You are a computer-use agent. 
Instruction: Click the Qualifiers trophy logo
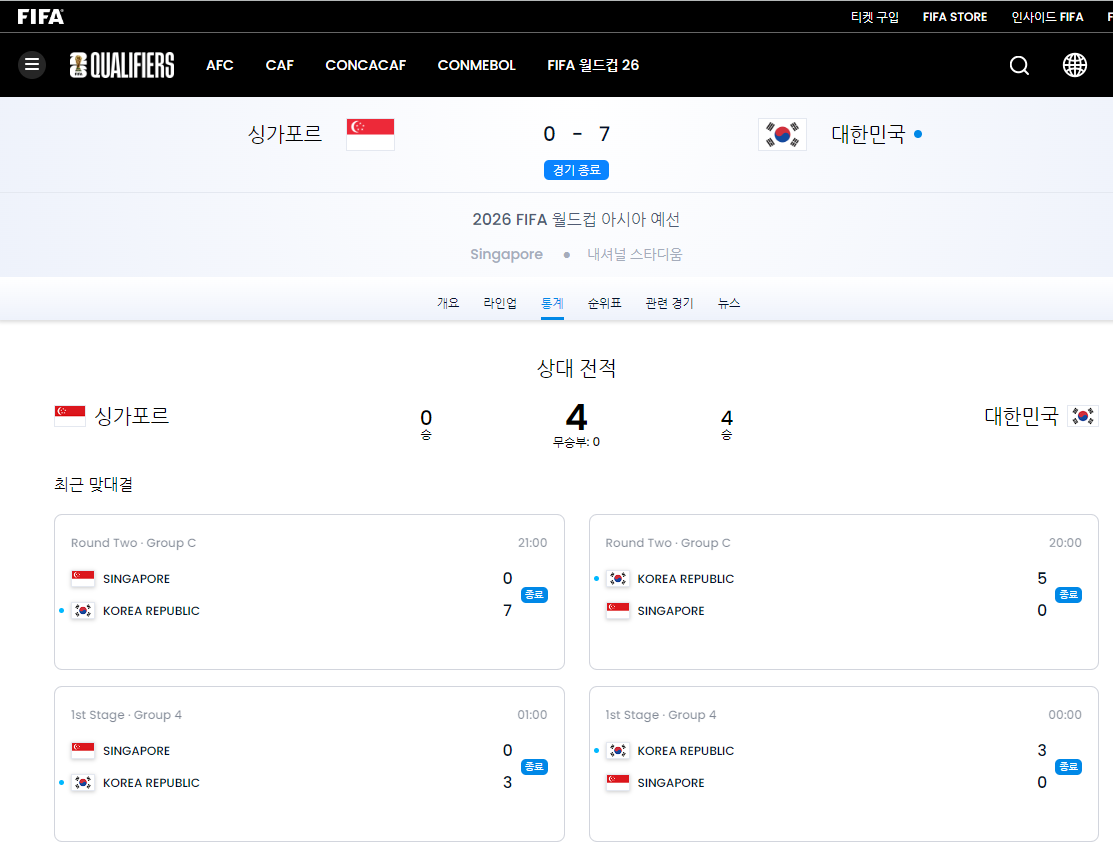tap(122, 65)
